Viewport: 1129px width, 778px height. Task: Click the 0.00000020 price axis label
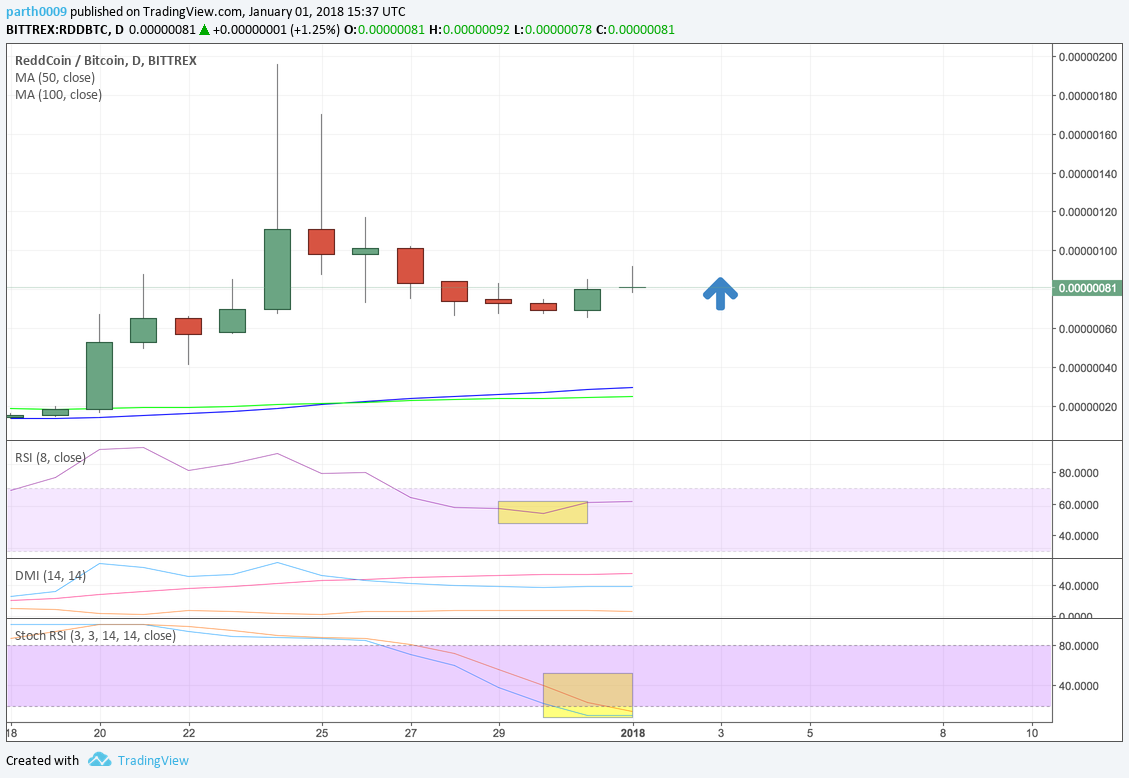click(x=1087, y=407)
